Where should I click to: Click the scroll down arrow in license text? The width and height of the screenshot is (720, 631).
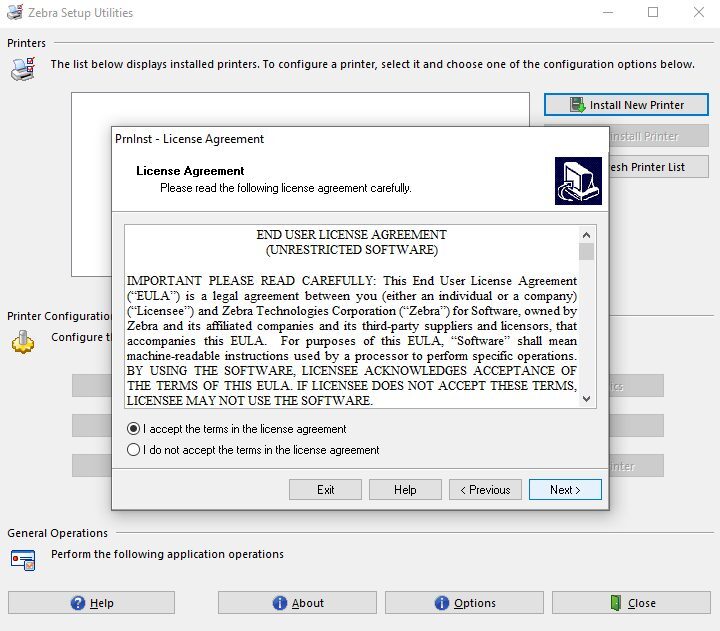(x=586, y=399)
